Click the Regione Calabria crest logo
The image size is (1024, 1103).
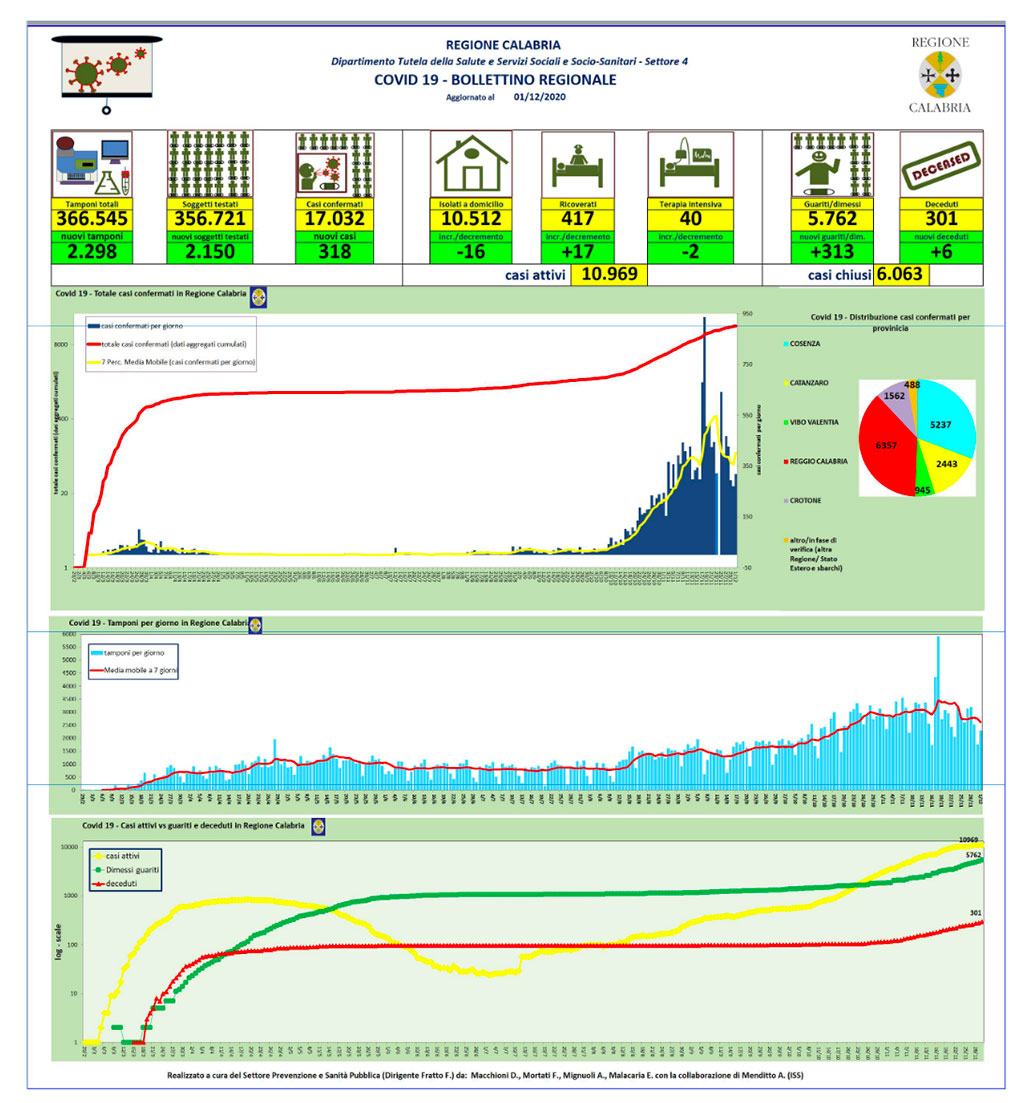pos(940,75)
